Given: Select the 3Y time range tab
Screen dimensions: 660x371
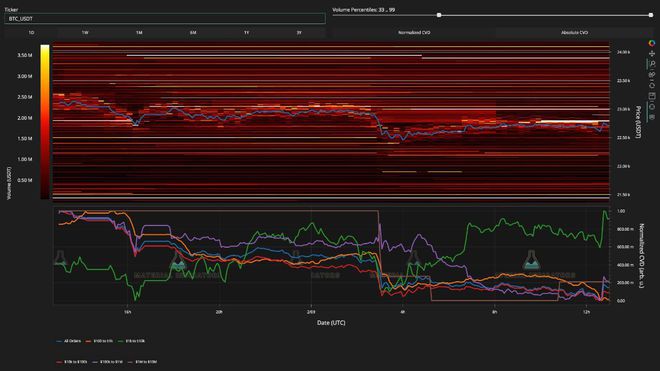Looking at the screenshot, I should (x=299, y=32).
